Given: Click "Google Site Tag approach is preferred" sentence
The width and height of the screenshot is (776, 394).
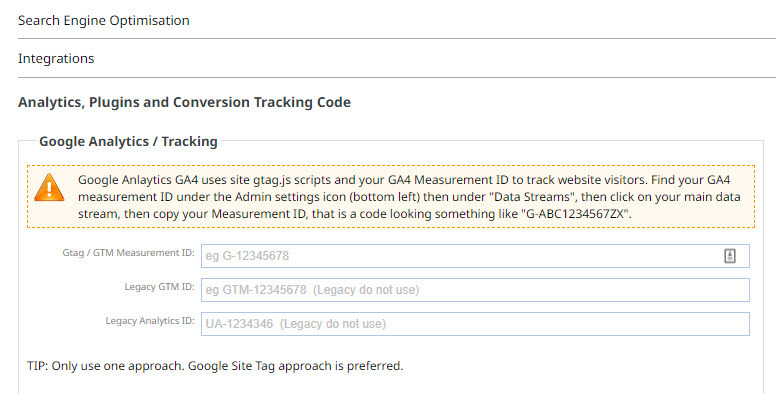Looking at the screenshot, I should [295, 366].
